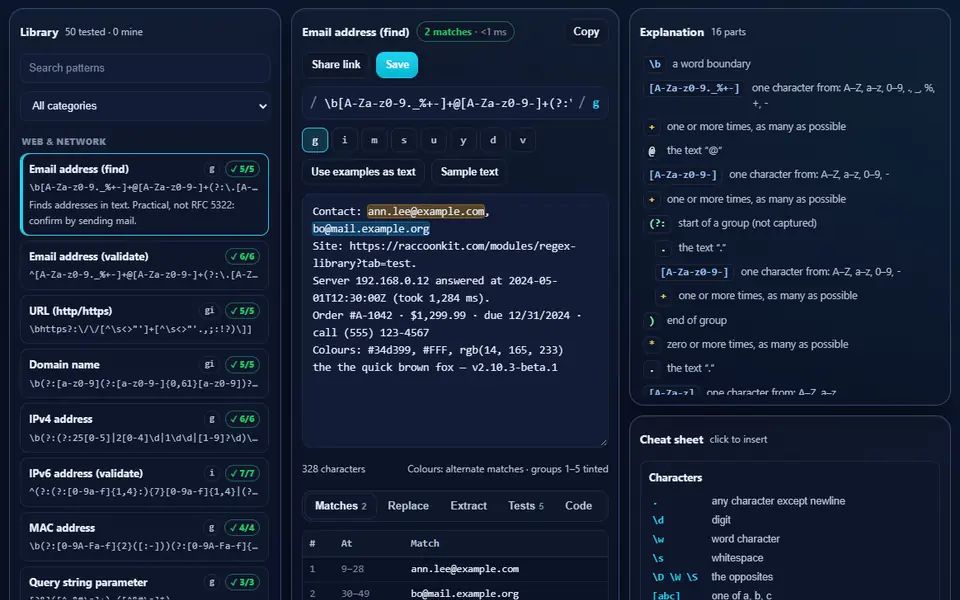Click the (?: group start token in Explanation
The height and width of the screenshot is (600, 960).
click(x=657, y=223)
